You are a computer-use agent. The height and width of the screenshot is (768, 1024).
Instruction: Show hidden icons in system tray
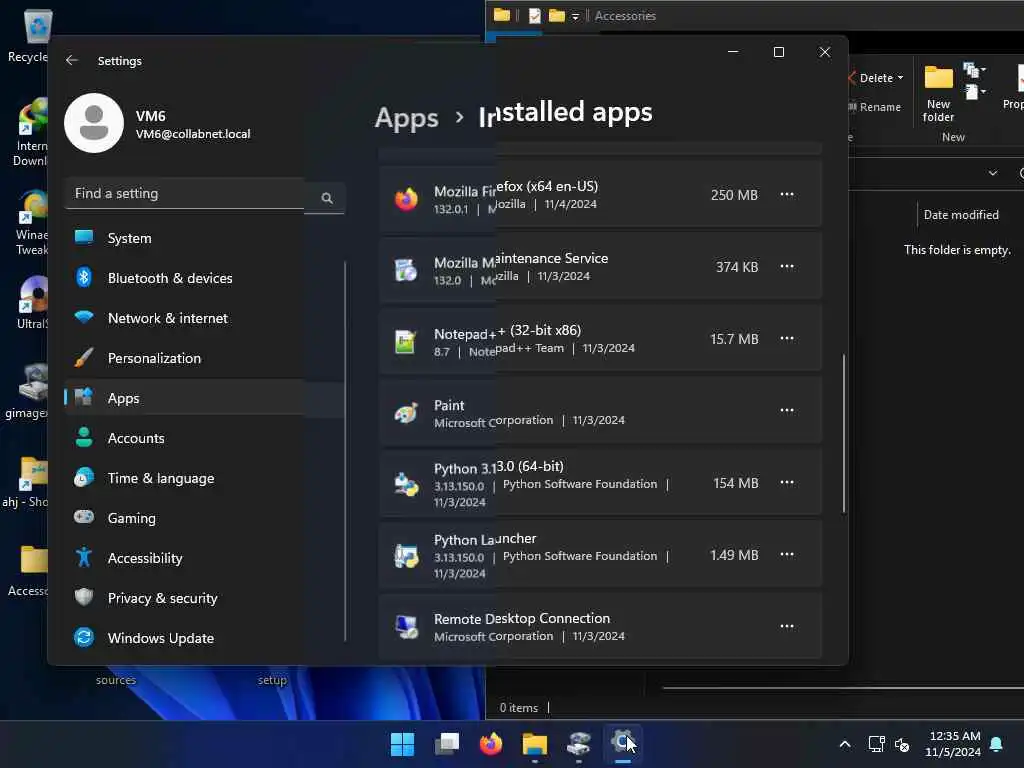click(x=844, y=744)
